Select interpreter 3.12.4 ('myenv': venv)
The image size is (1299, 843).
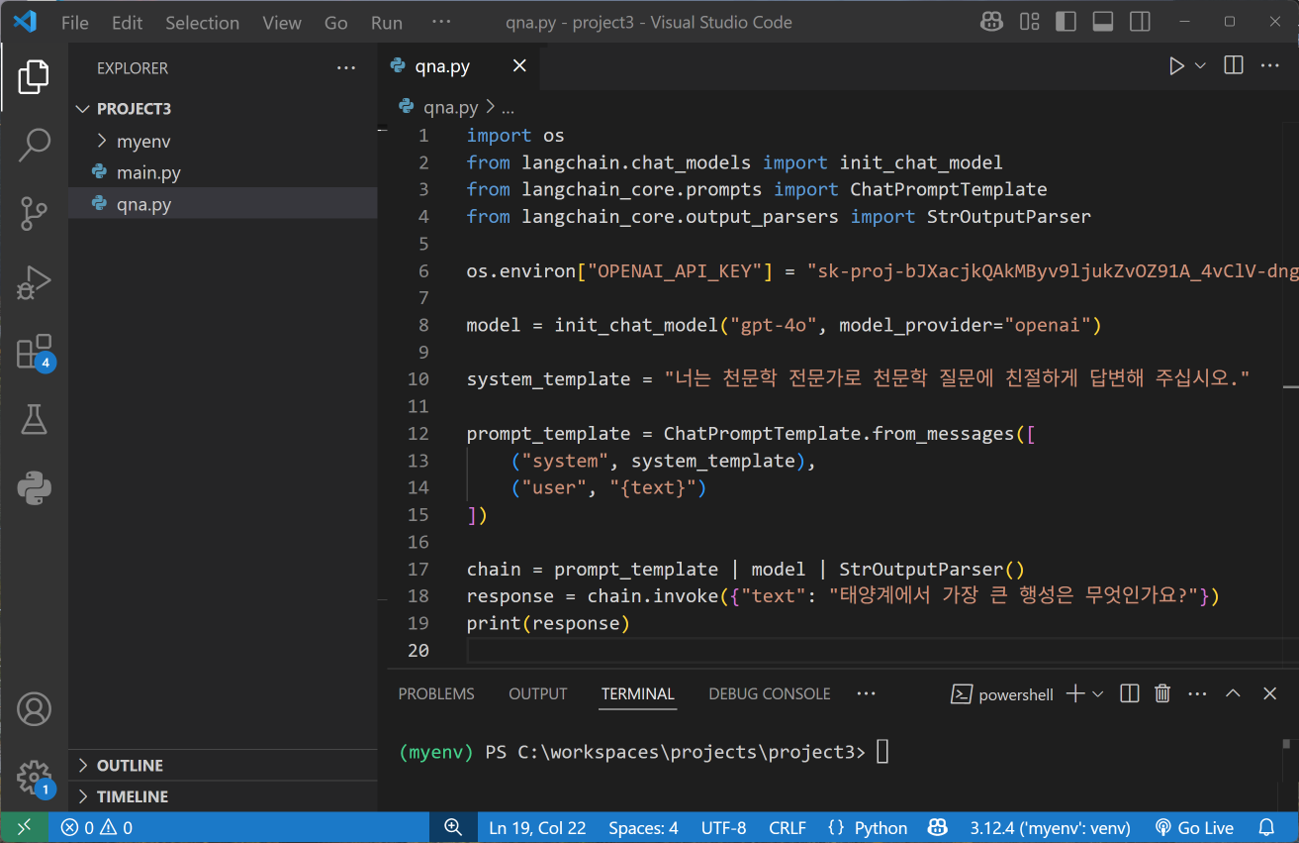click(1050, 827)
